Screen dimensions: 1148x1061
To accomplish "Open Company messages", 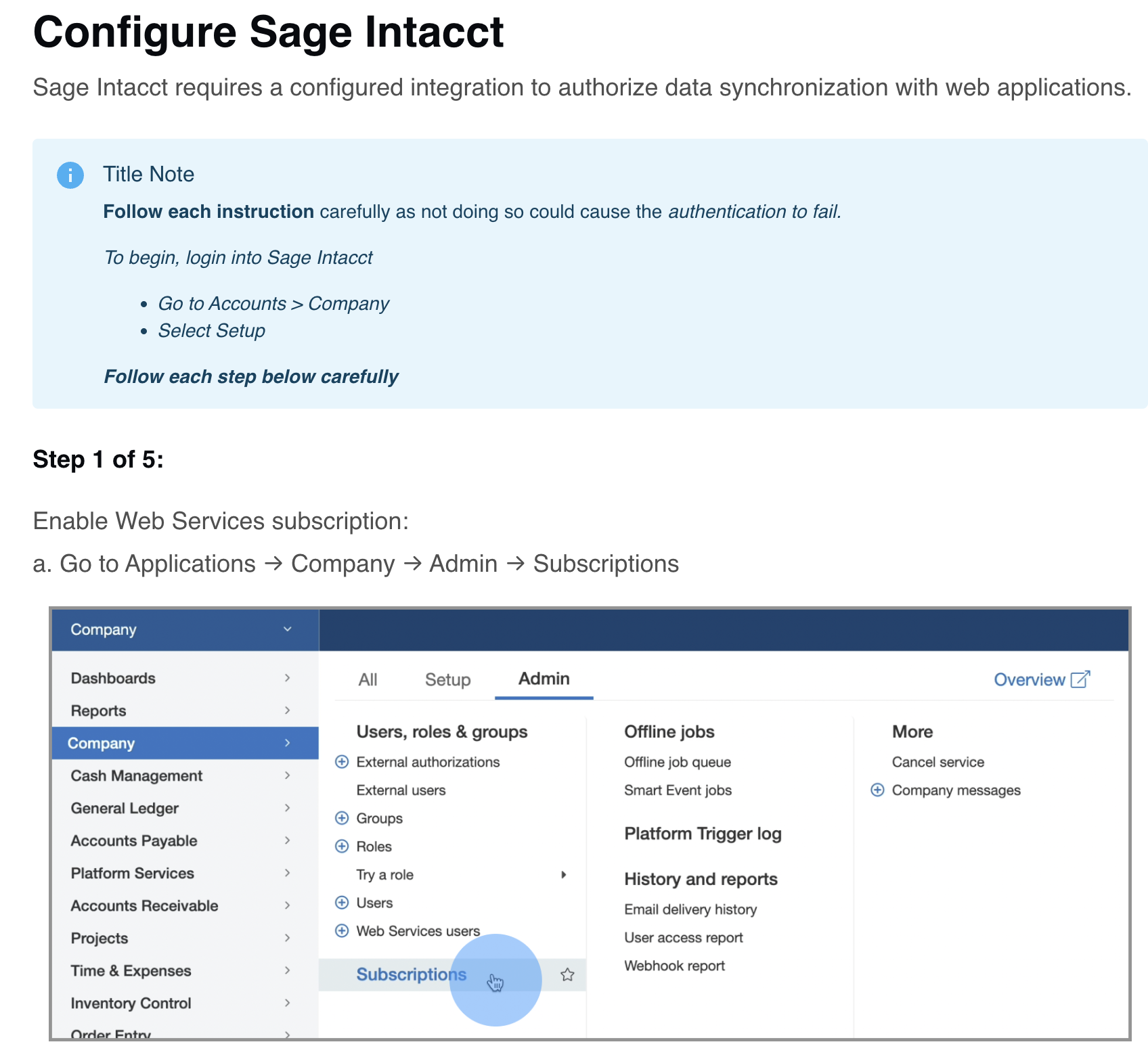I will 956,790.
